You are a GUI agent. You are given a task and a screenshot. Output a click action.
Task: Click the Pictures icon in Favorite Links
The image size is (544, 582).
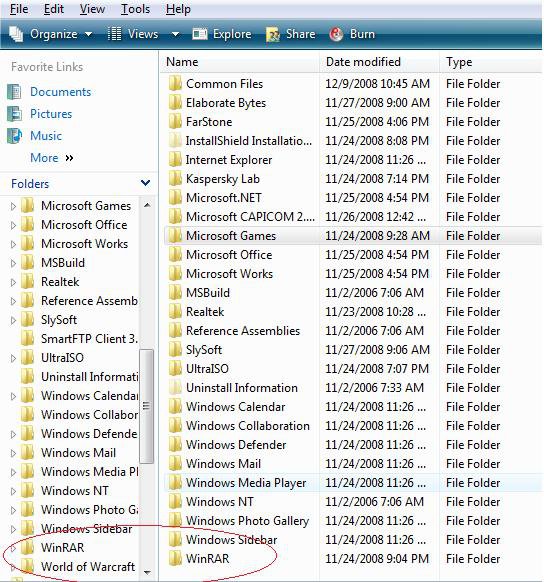click(x=14, y=114)
